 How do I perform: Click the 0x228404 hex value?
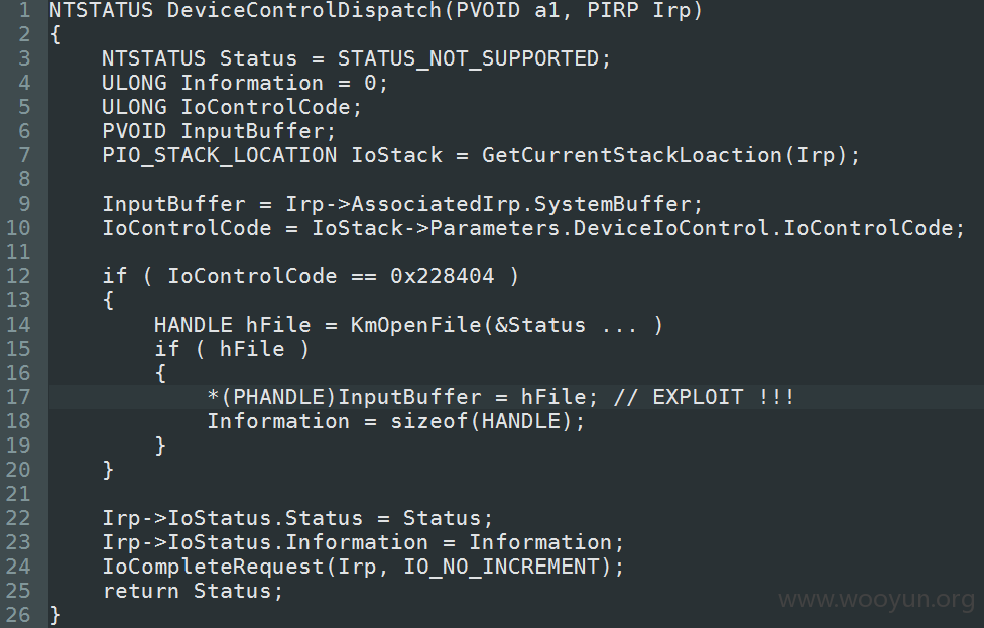point(442,276)
